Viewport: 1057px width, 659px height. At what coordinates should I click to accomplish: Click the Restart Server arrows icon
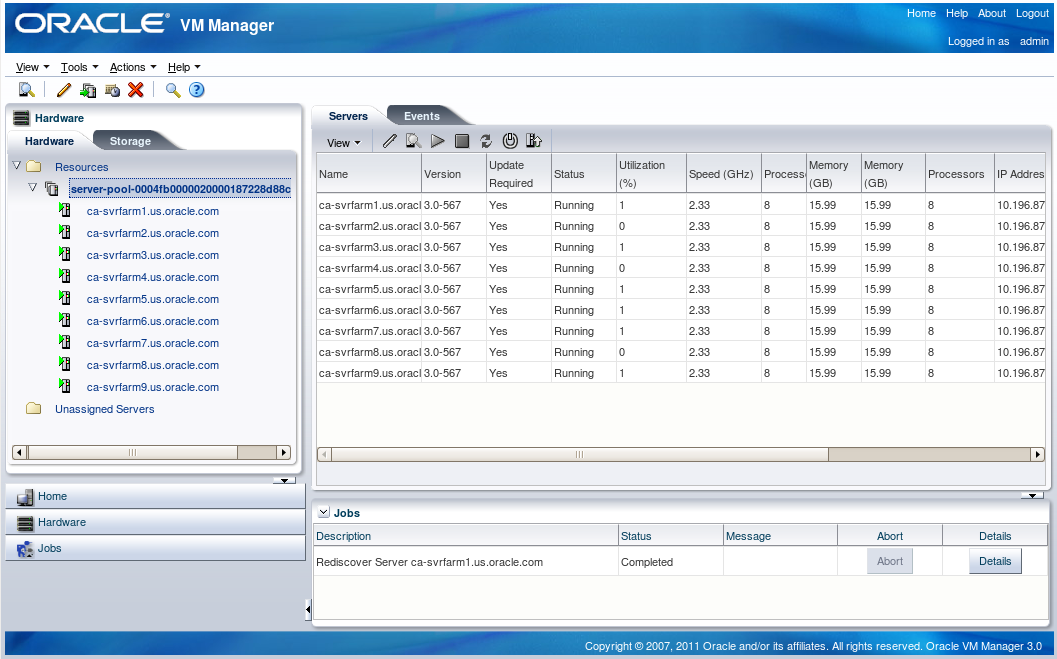pyautogui.click(x=485, y=141)
